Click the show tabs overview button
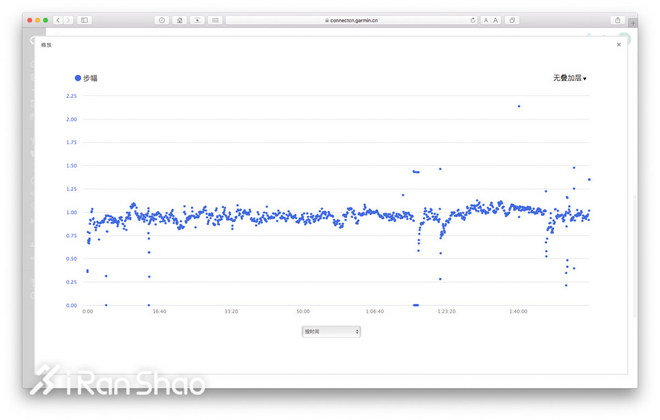The image size is (660, 420). pyautogui.click(x=513, y=20)
